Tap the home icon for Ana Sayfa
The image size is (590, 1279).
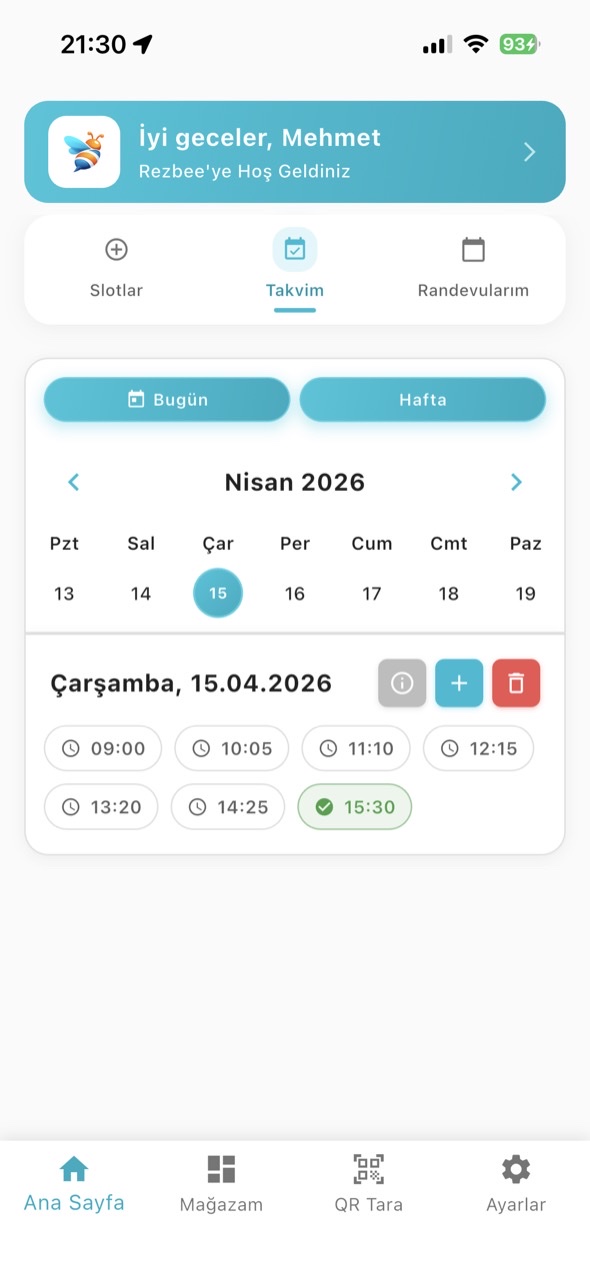click(73, 1166)
